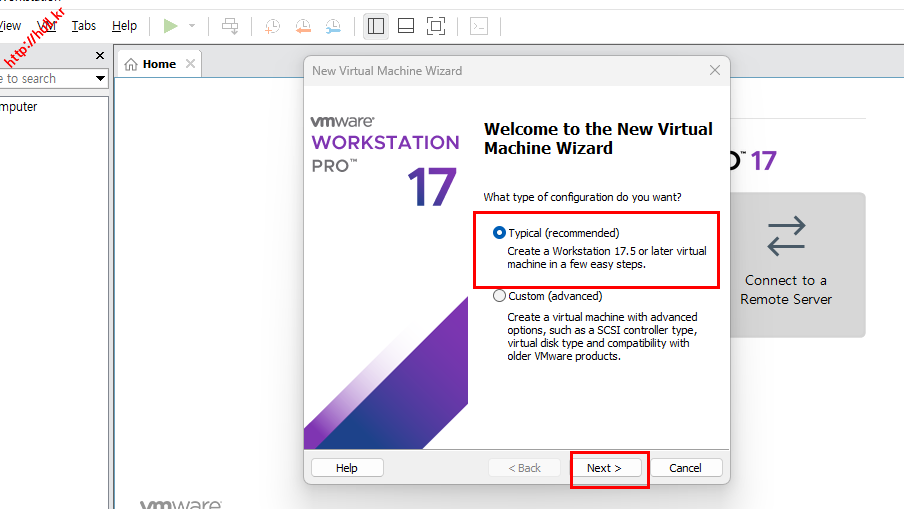Viewport: 904px width, 509px height.
Task: Click the Home tab house icon
Action: coord(131,64)
